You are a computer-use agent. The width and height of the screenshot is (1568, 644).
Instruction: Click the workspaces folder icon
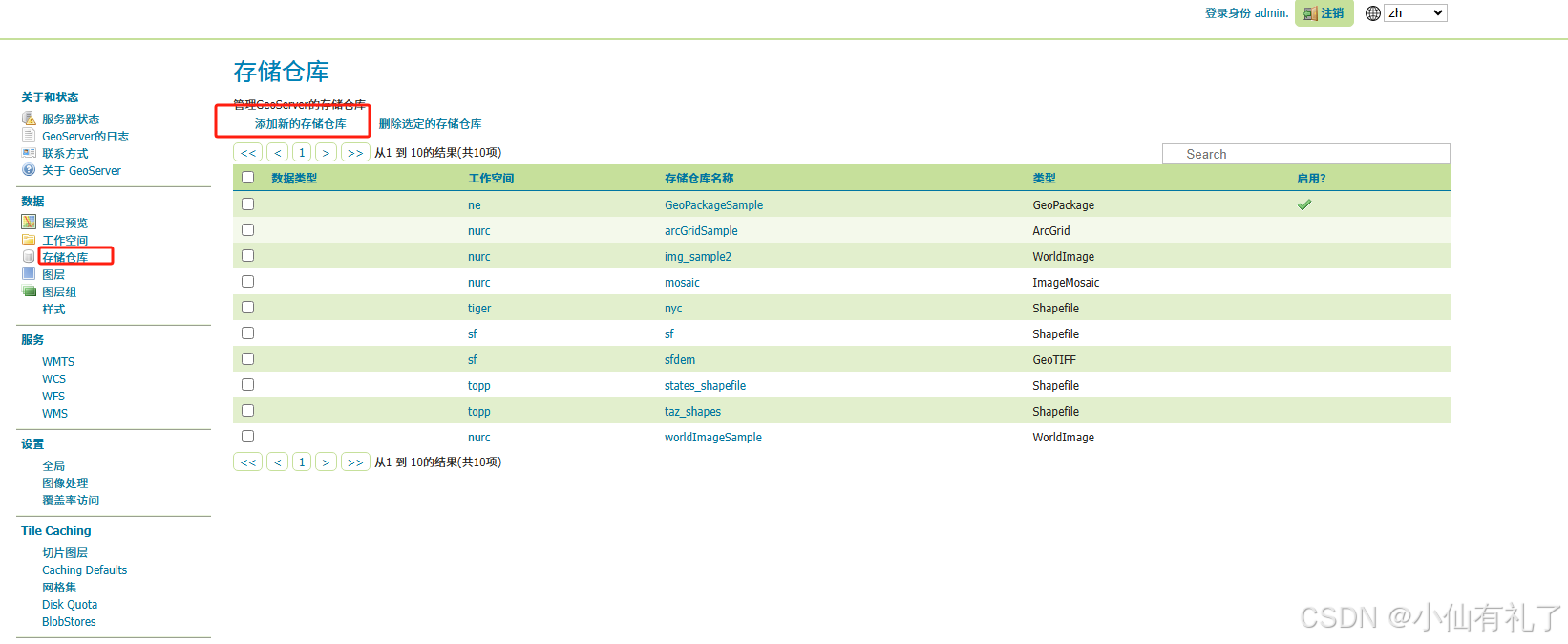29,239
